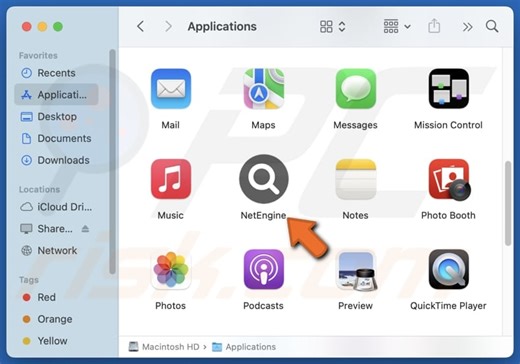
Task: Click the "Podcasts" name label
Action: [x=263, y=306]
